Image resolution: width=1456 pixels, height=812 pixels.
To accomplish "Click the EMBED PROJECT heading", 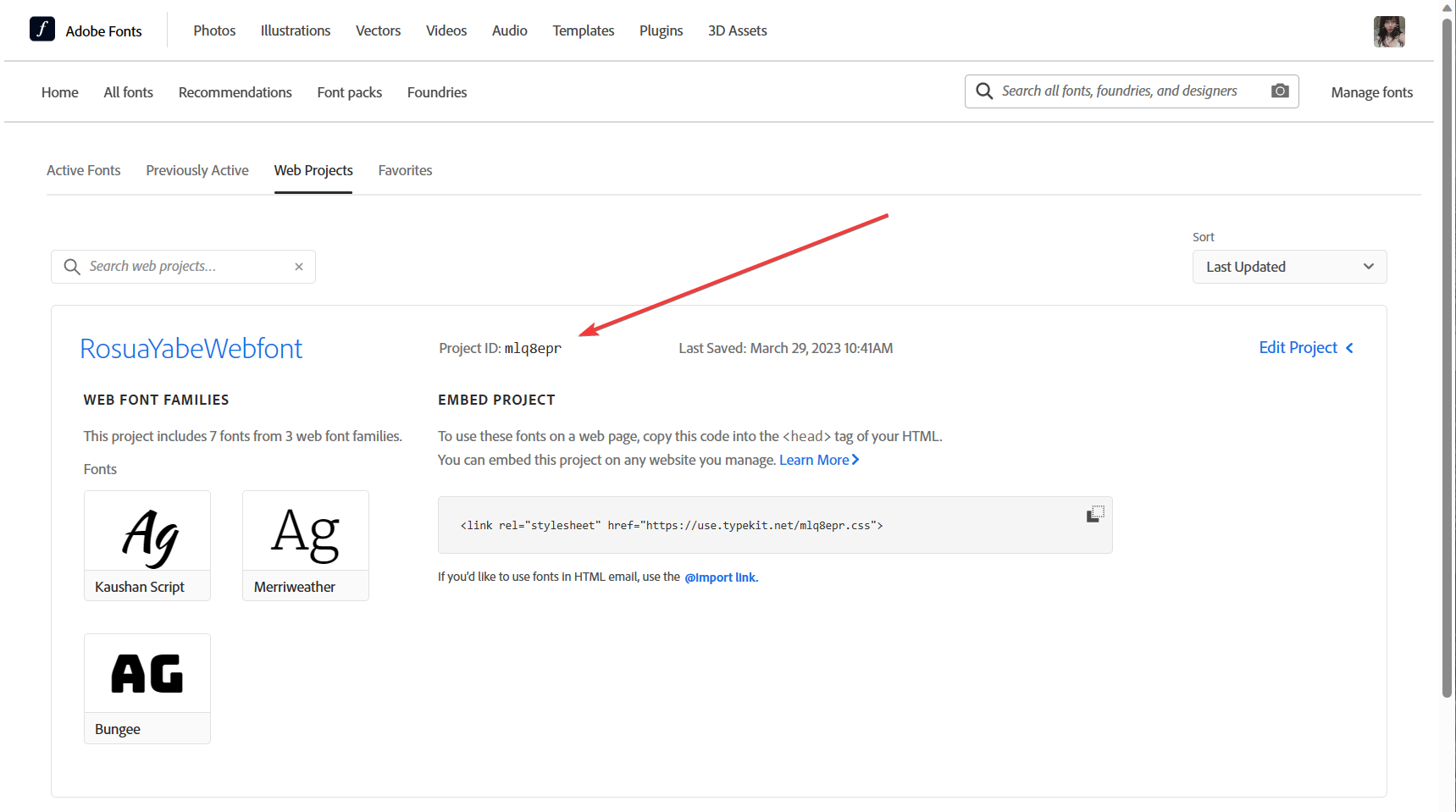I will (x=496, y=400).
